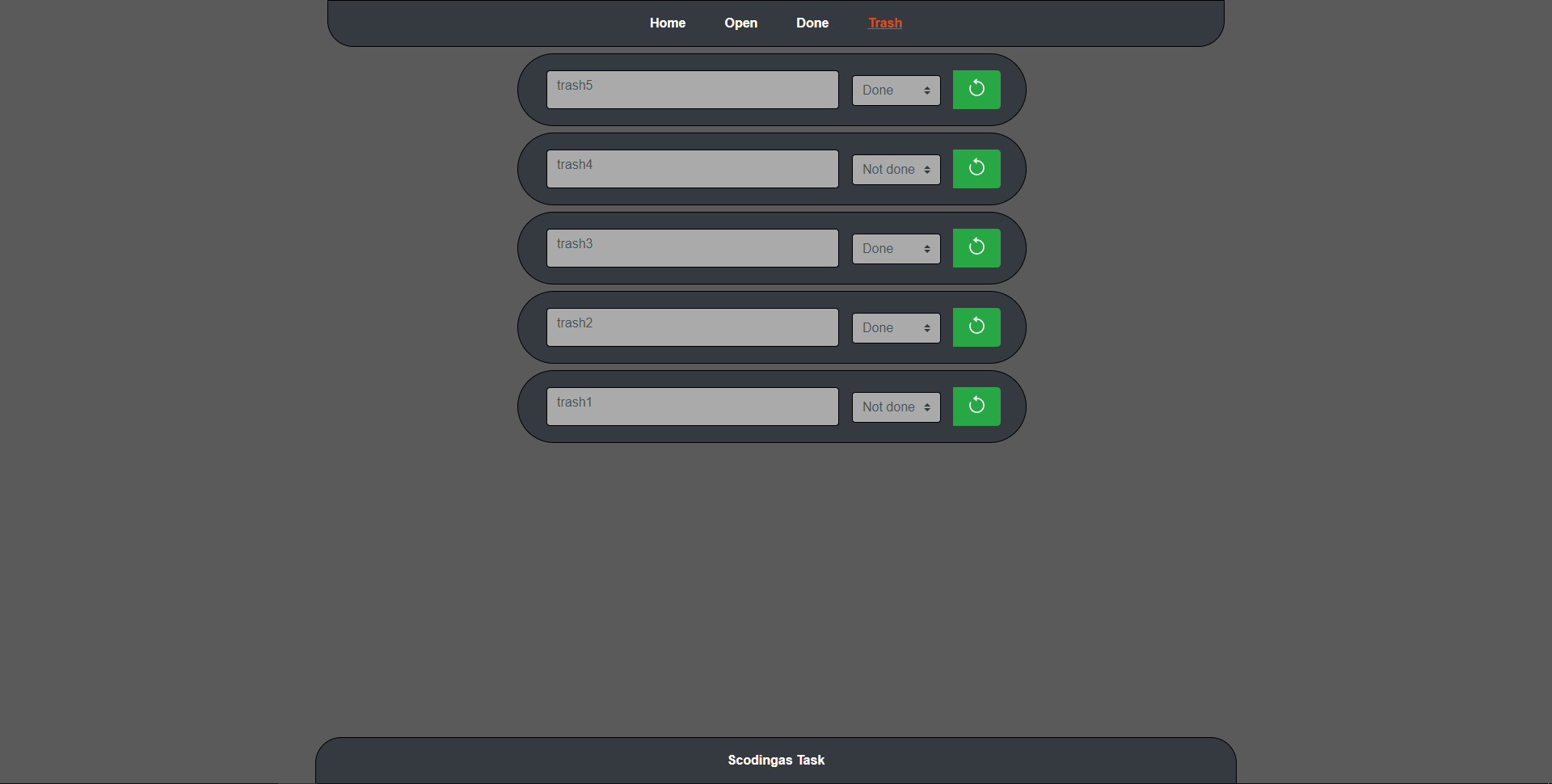Open the Done dropdown for trash2
1552x784 pixels.
tap(895, 327)
